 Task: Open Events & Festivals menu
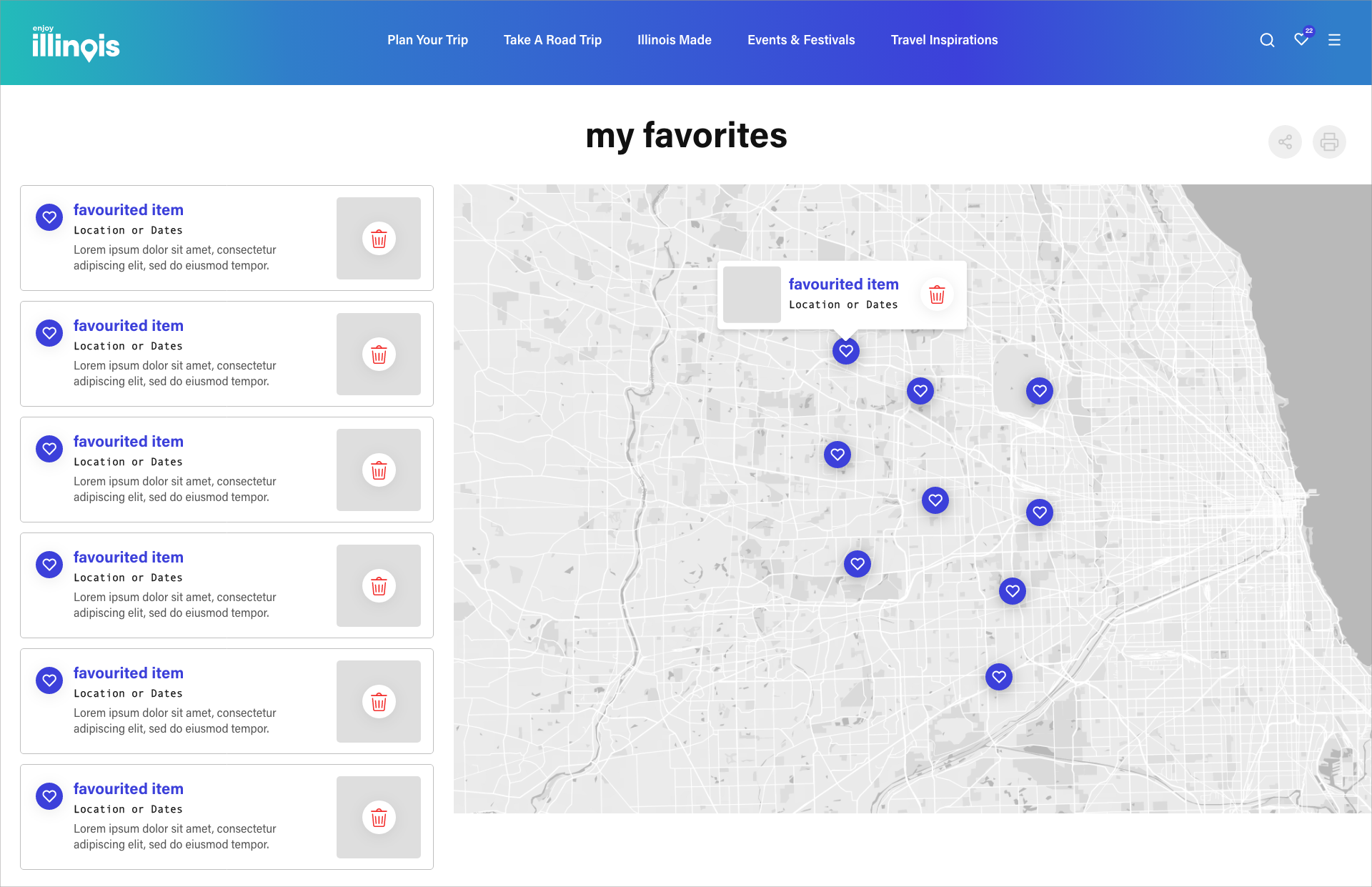point(801,40)
